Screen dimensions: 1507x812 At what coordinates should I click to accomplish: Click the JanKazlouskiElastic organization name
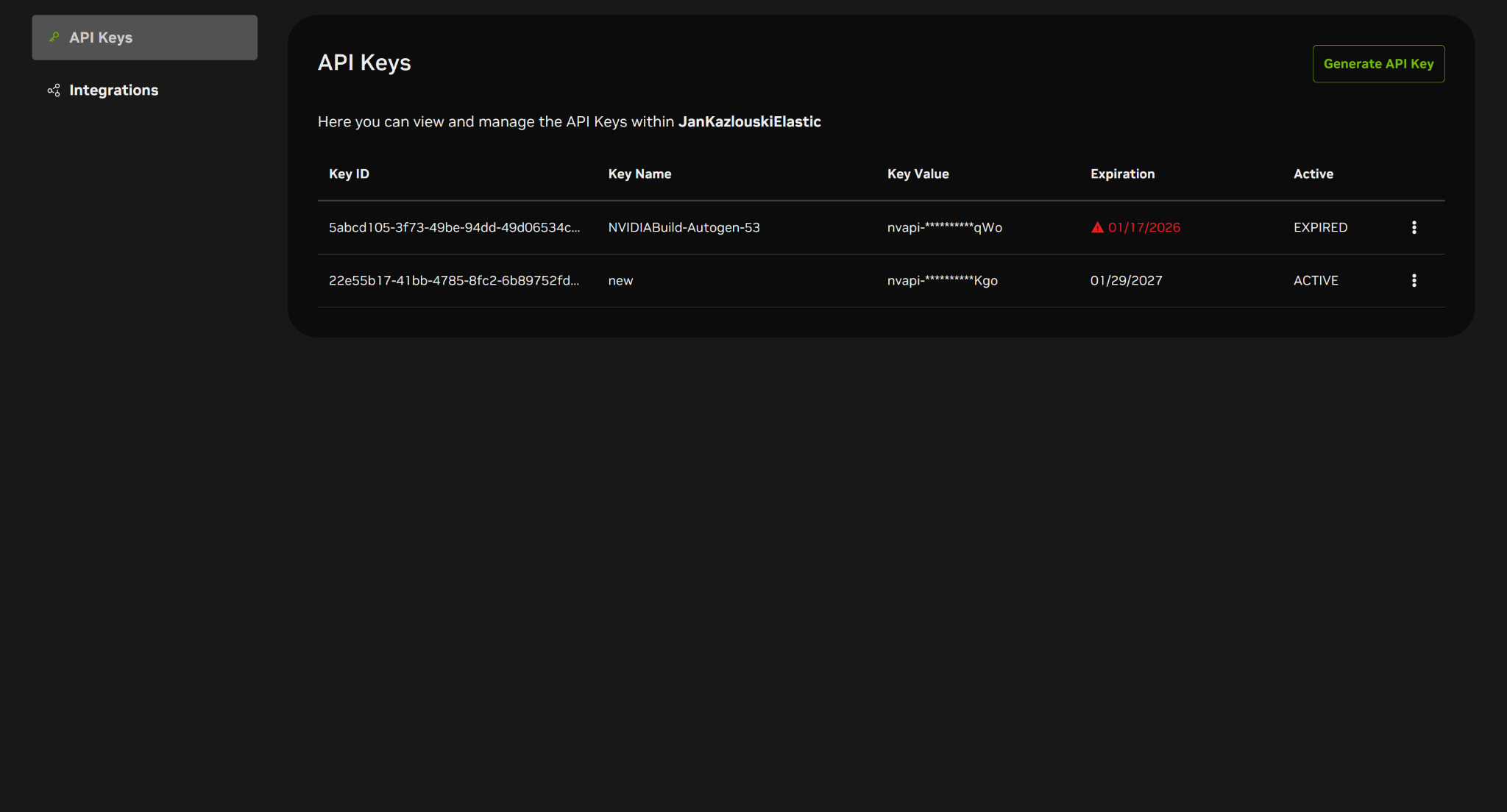pos(749,121)
